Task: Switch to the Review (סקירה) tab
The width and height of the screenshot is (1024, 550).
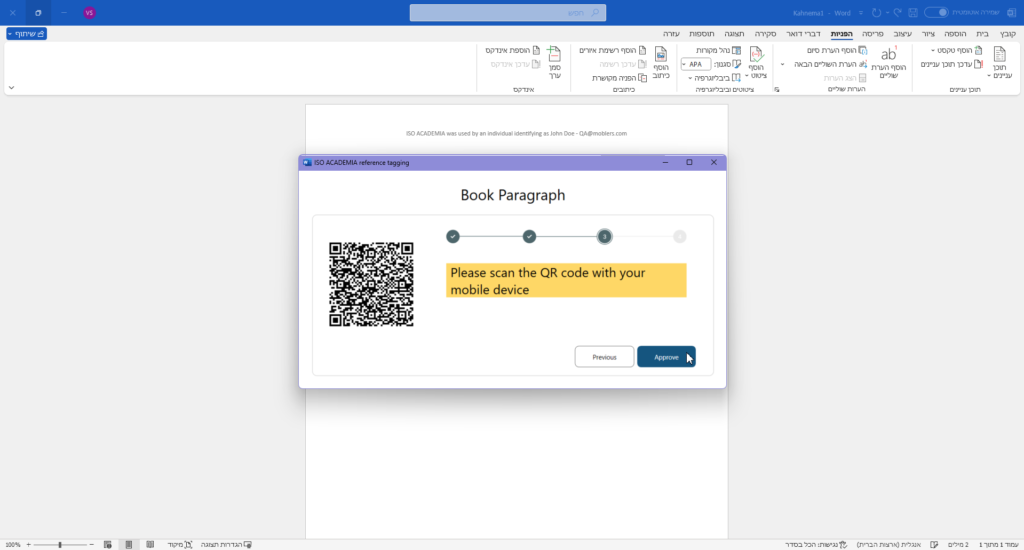Action: point(765,33)
